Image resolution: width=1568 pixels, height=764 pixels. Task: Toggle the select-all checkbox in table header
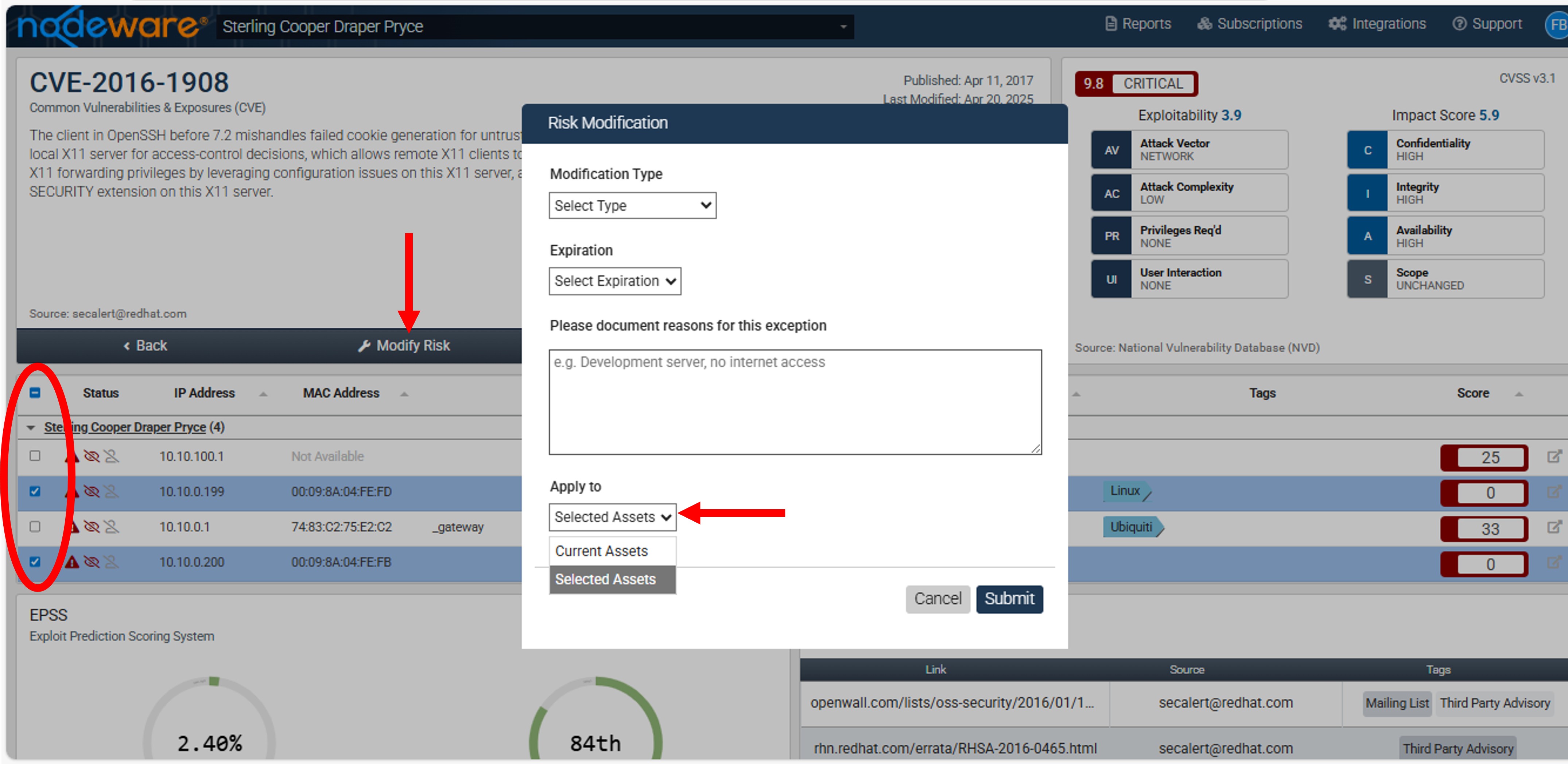pos(35,393)
